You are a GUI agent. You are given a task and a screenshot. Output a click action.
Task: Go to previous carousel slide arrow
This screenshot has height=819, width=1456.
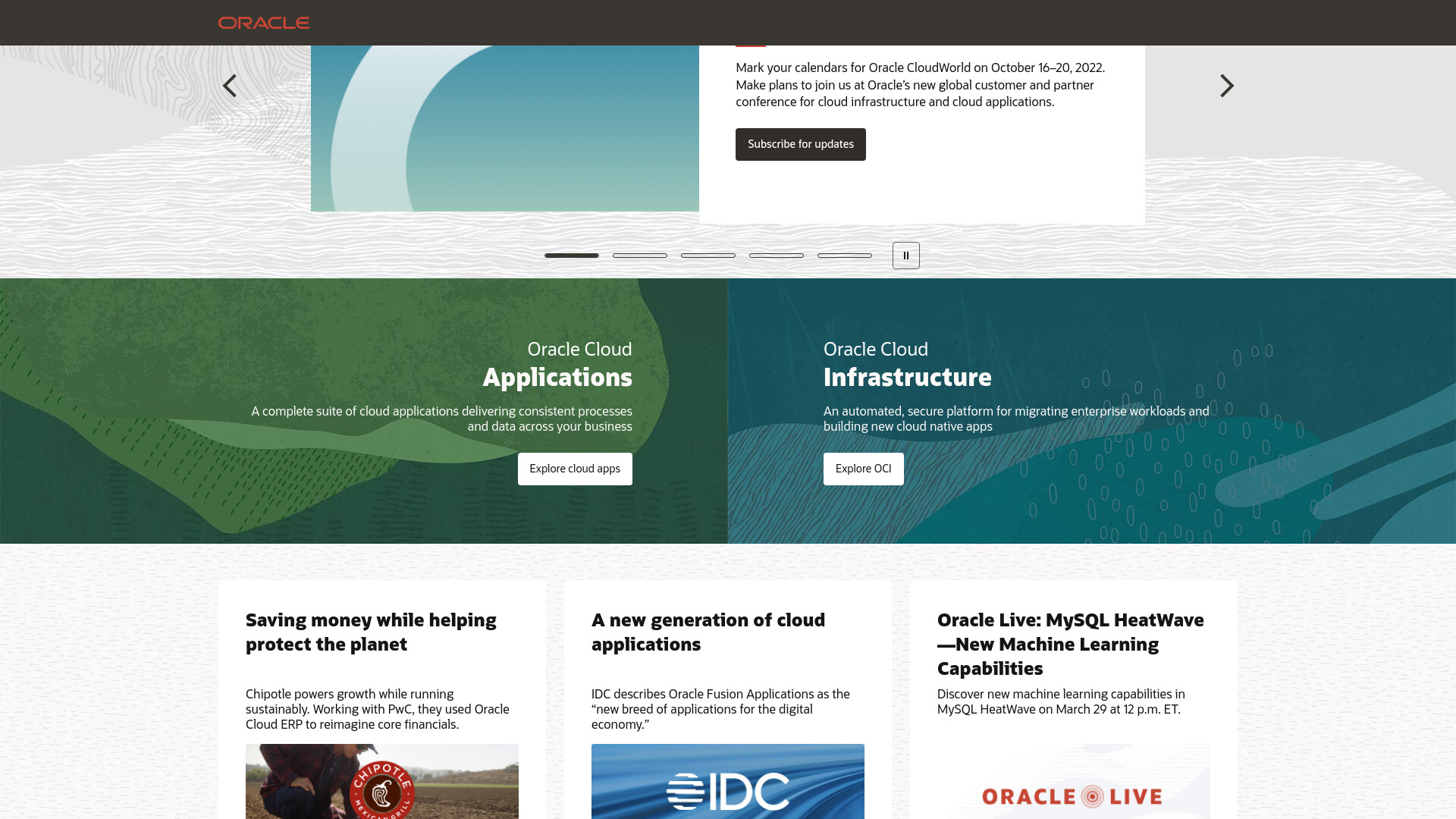[x=230, y=86]
